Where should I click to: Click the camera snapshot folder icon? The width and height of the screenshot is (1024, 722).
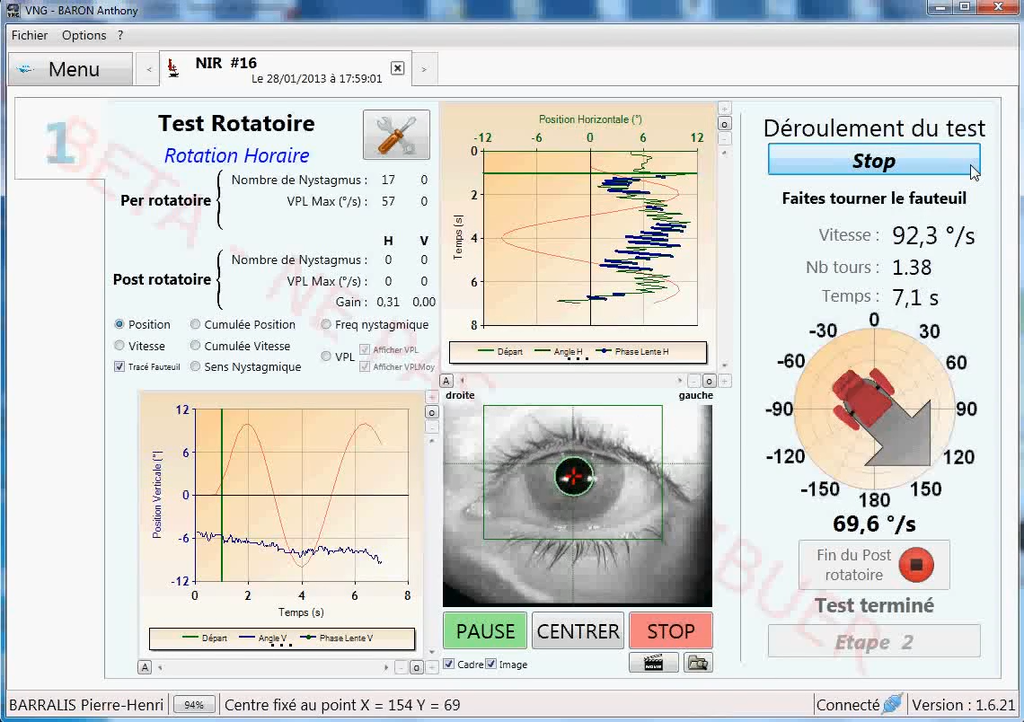point(698,662)
